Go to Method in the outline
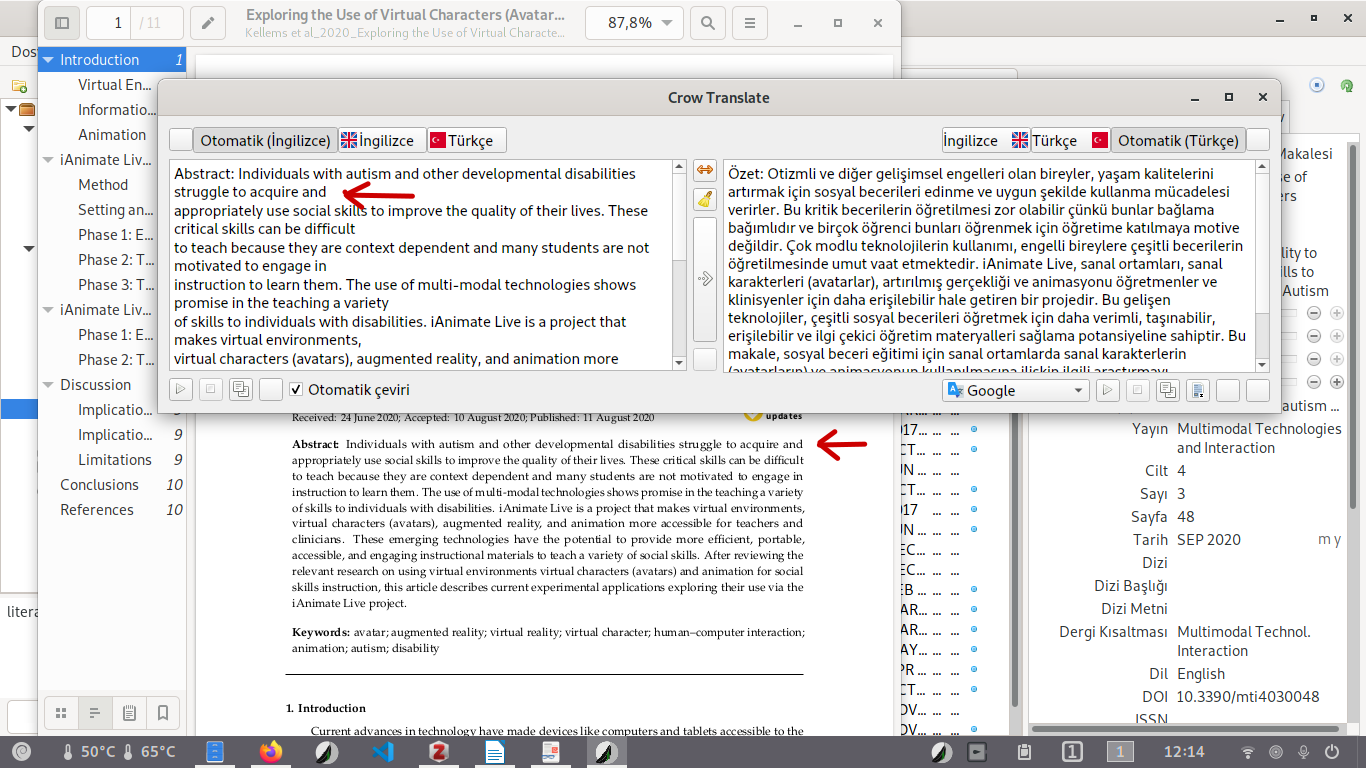Screen dimensions: 1366x768 pyautogui.click(x=103, y=185)
